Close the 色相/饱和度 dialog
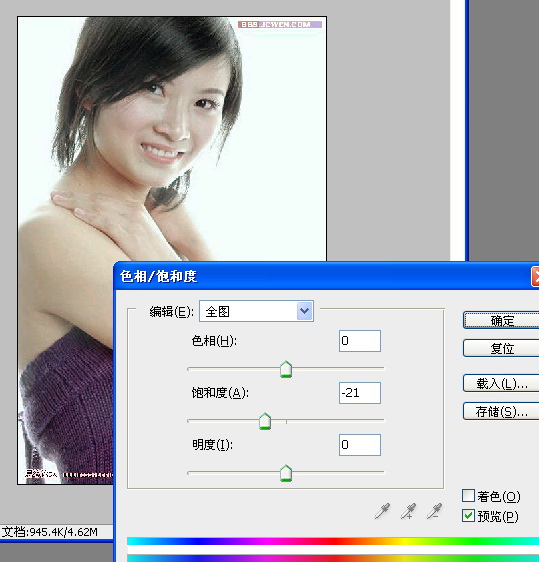Viewport: 539px width, 562px height. click(x=535, y=277)
